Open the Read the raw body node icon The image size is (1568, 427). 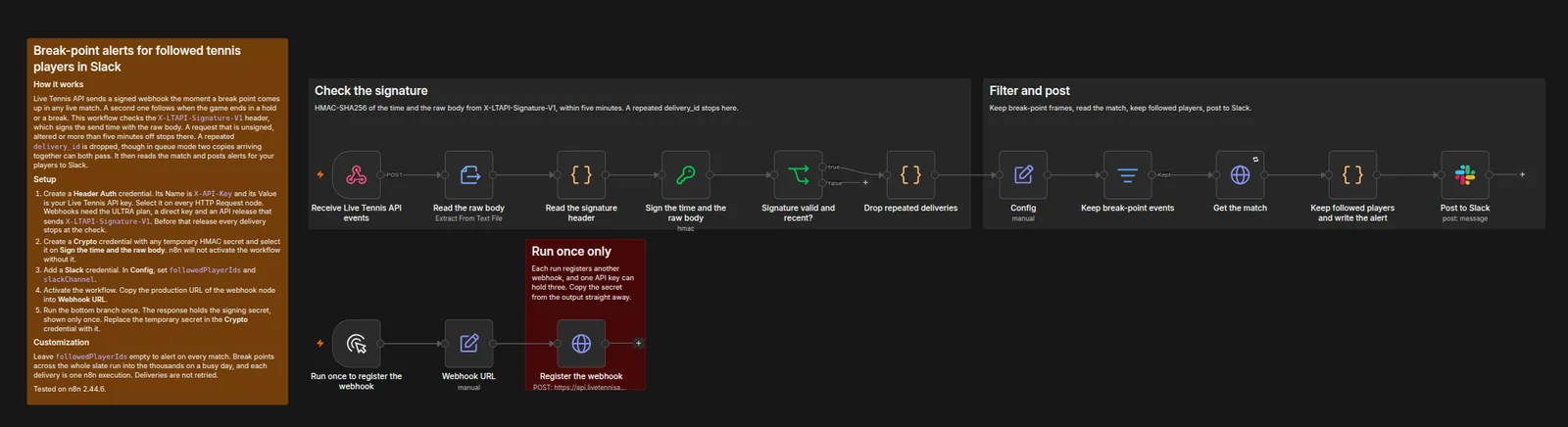[x=469, y=175]
